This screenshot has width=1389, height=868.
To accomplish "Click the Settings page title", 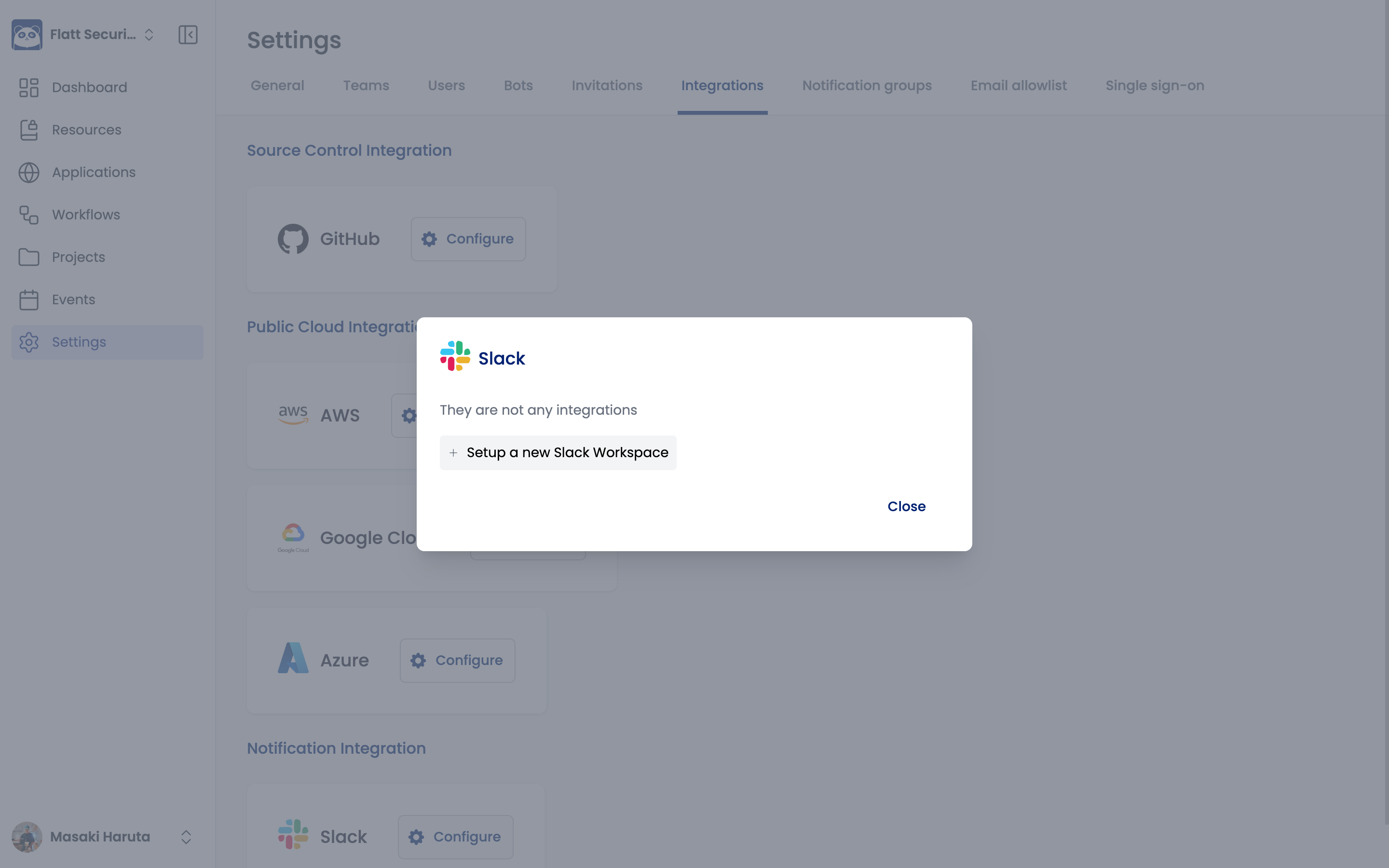I will click(x=294, y=40).
